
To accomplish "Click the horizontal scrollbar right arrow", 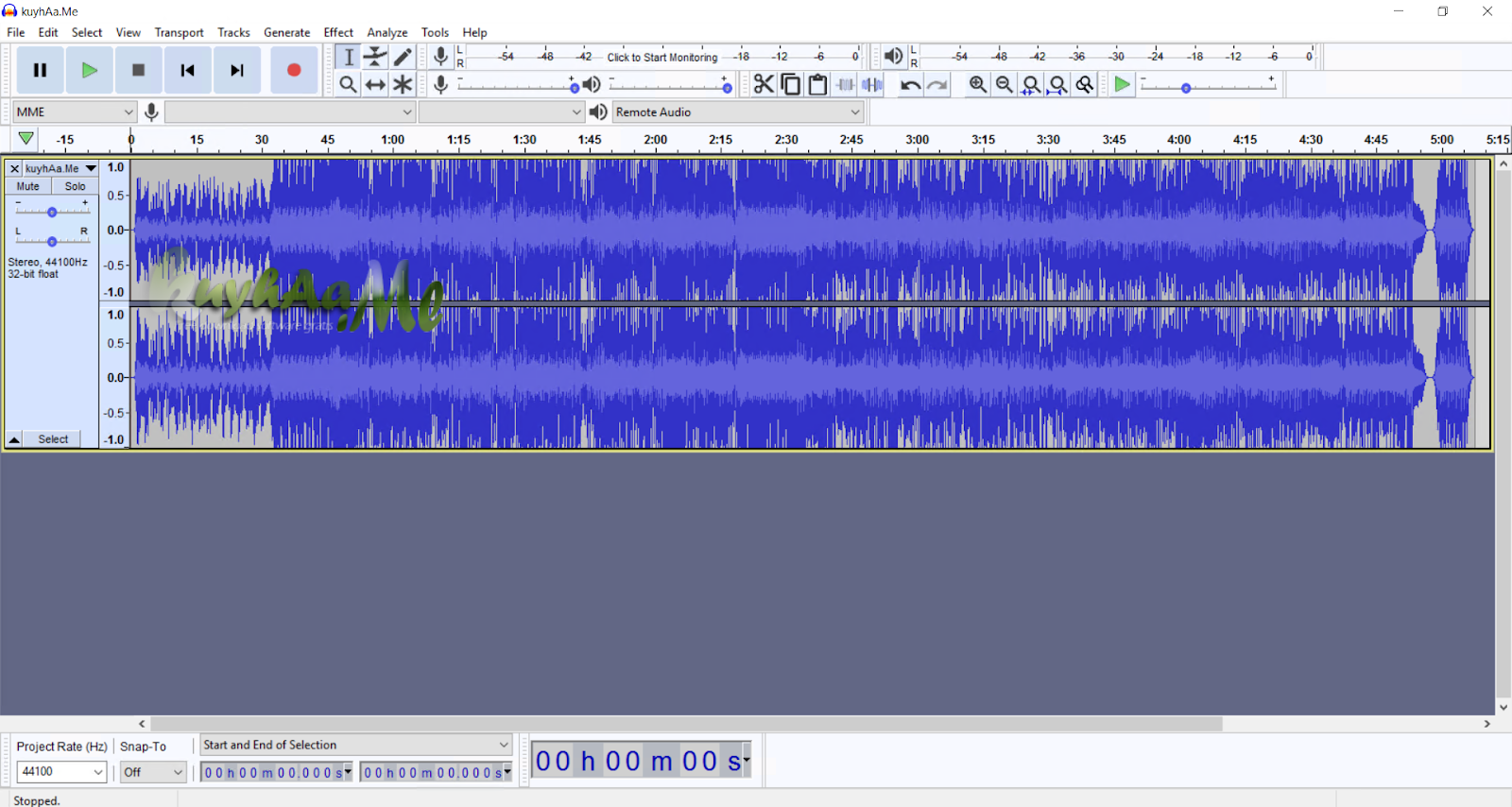I will tap(1486, 724).
